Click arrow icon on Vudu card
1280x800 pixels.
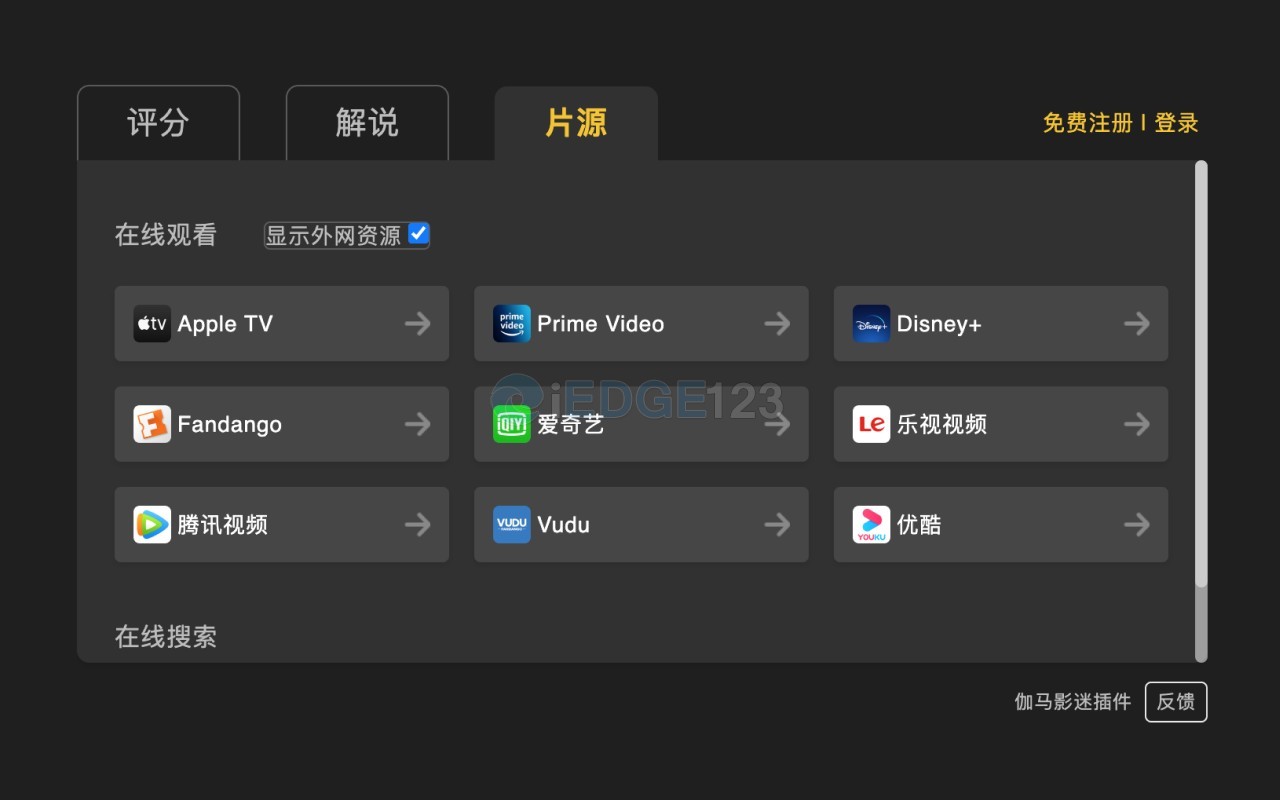coord(777,525)
